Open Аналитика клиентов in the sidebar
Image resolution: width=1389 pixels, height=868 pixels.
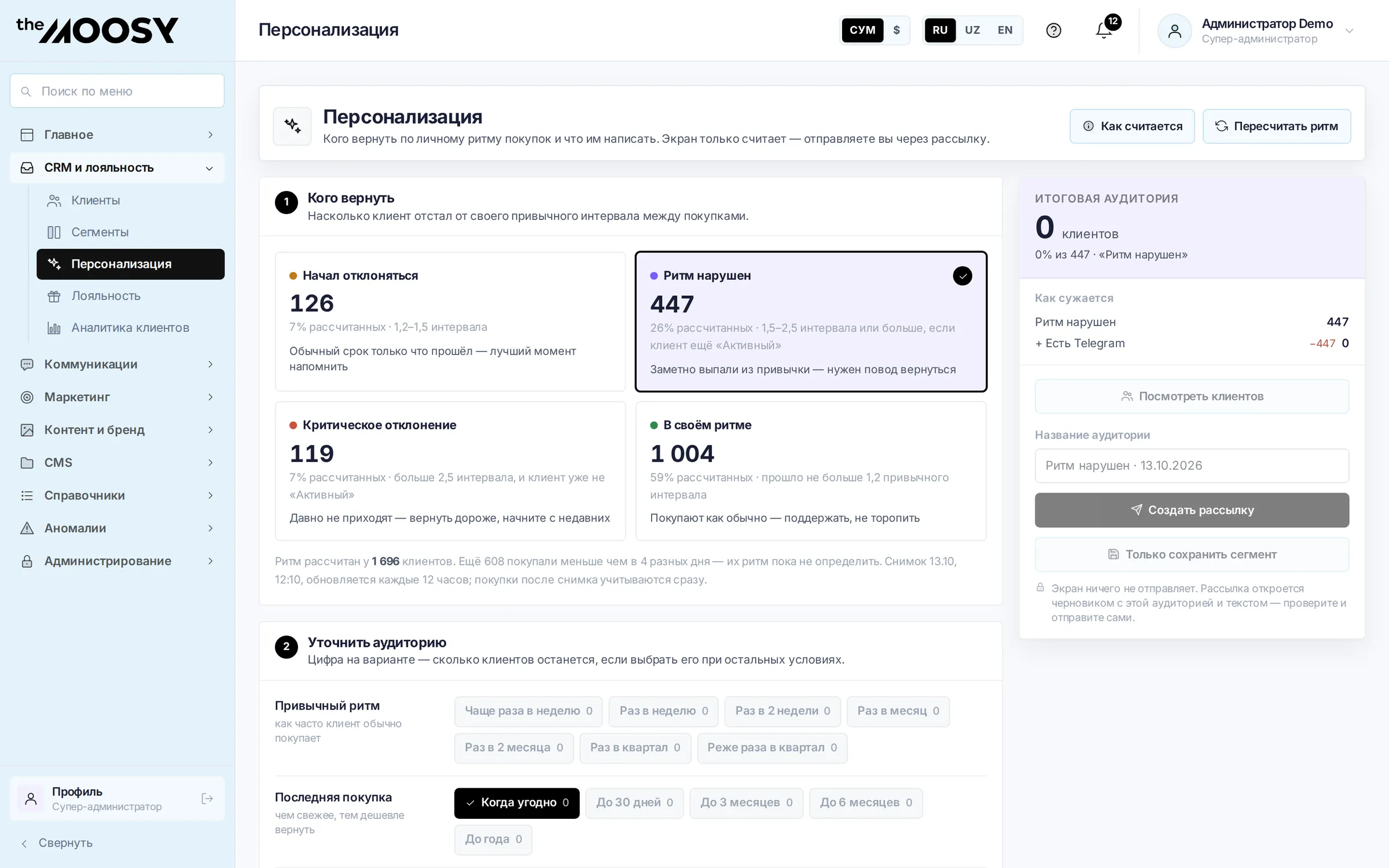[130, 328]
